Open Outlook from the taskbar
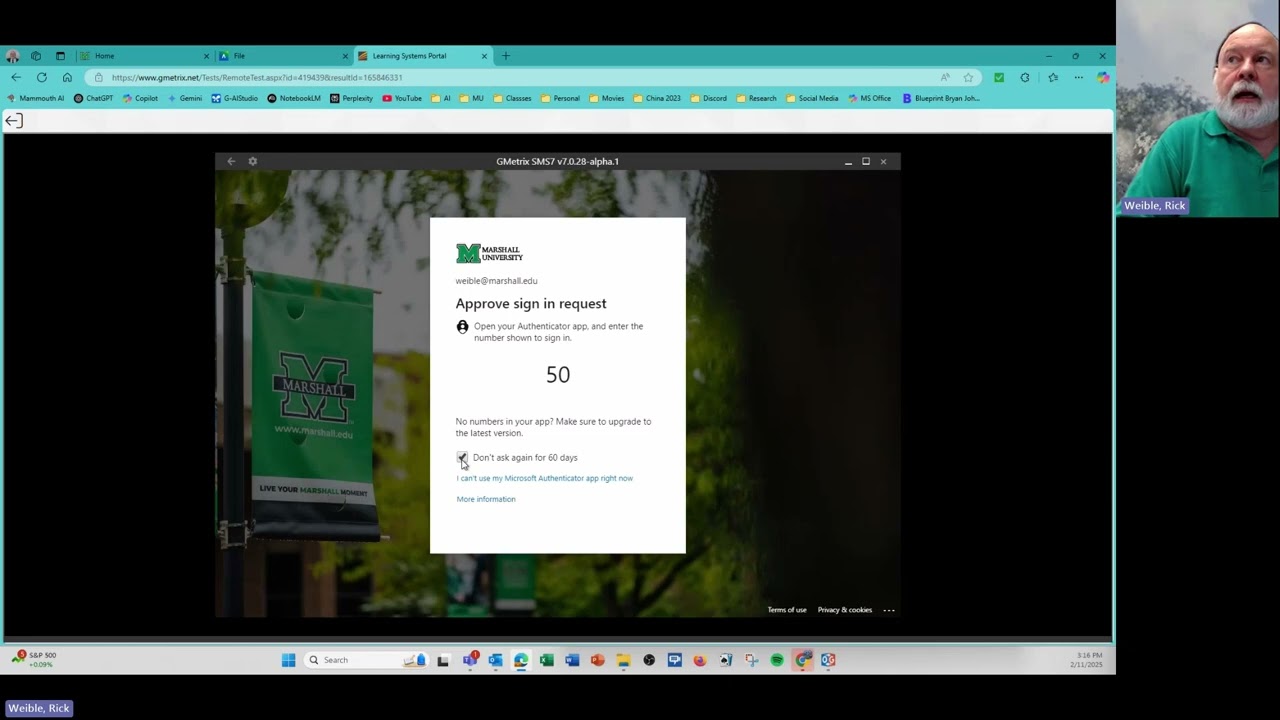Screen dimensions: 1280x720 point(495,660)
